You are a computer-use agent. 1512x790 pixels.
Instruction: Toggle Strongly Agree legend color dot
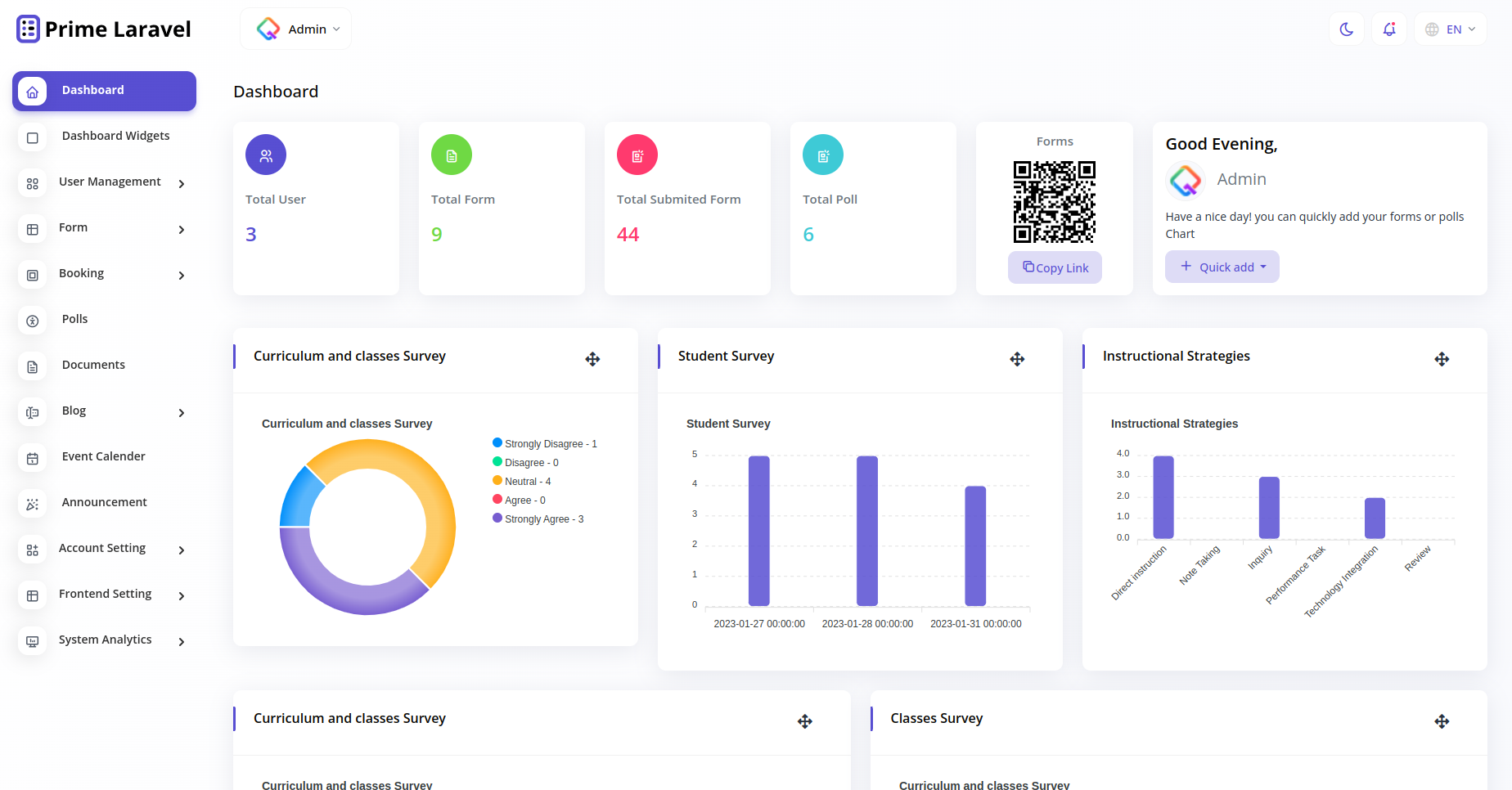[x=497, y=518]
